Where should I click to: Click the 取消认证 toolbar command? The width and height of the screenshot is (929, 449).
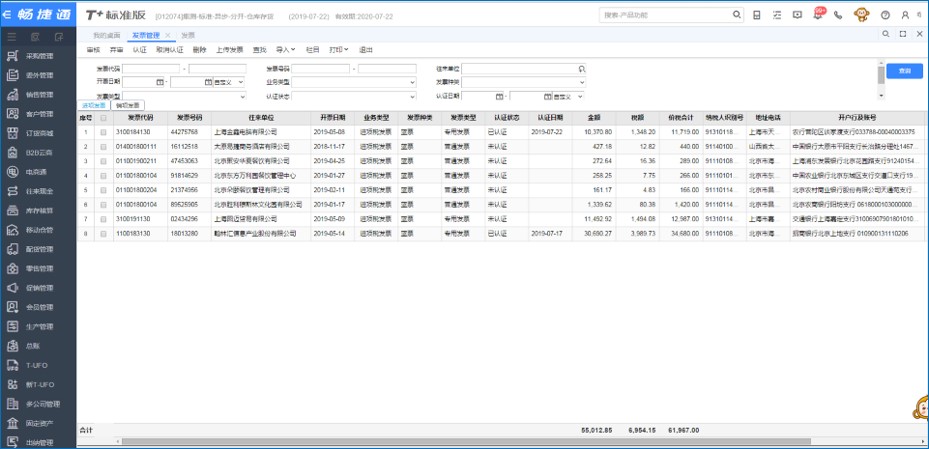(169, 50)
